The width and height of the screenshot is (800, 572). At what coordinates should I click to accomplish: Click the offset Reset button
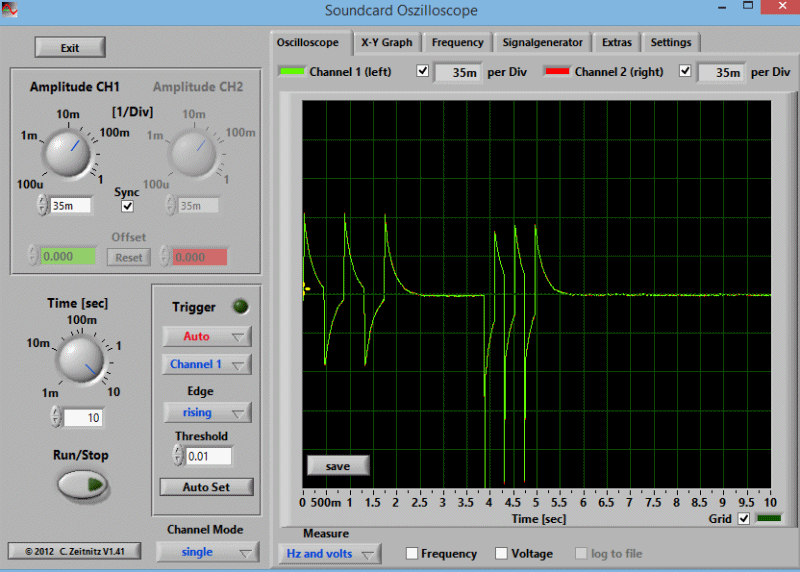[x=129, y=258]
